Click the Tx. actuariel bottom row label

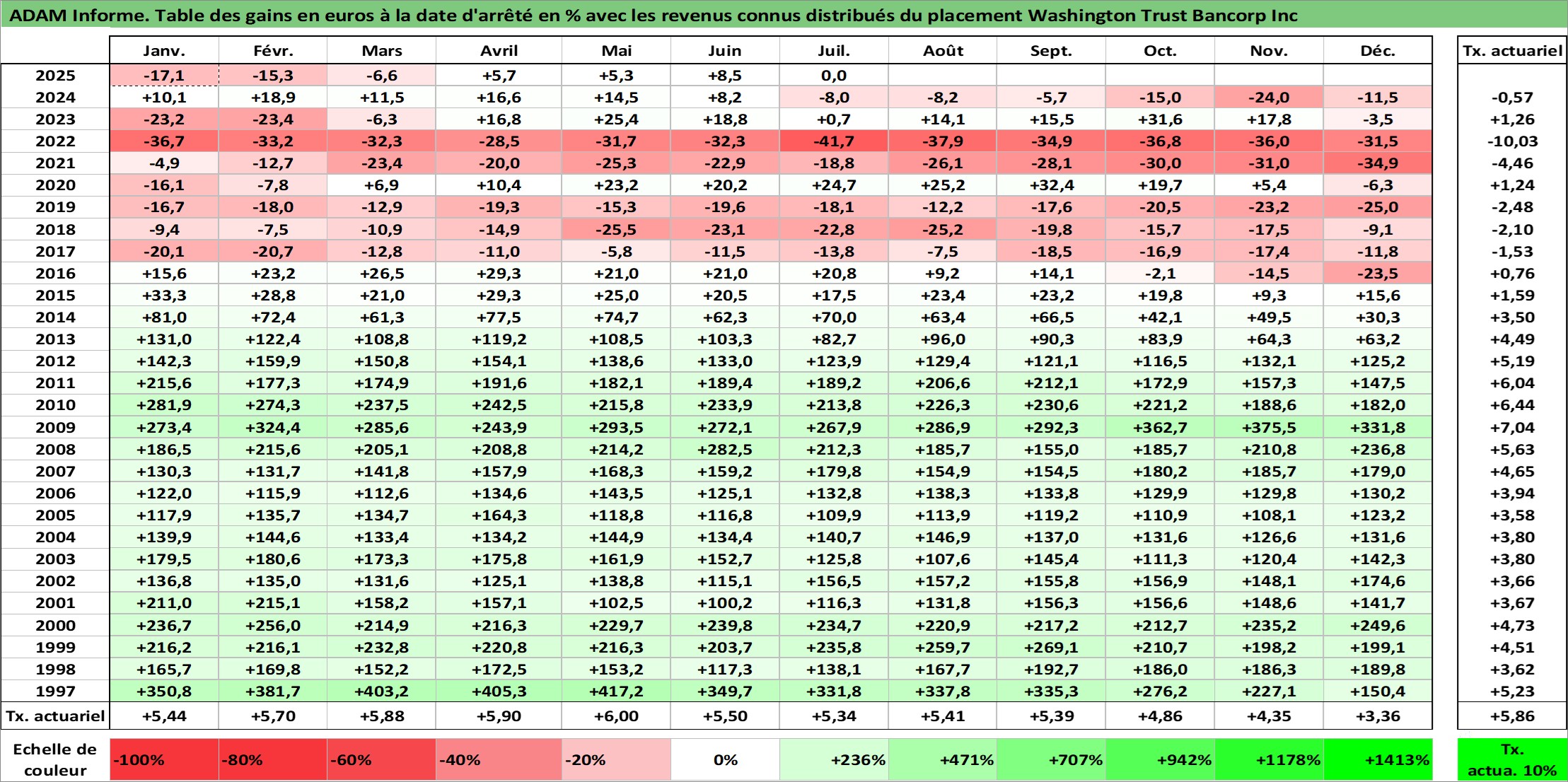pos(55,716)
